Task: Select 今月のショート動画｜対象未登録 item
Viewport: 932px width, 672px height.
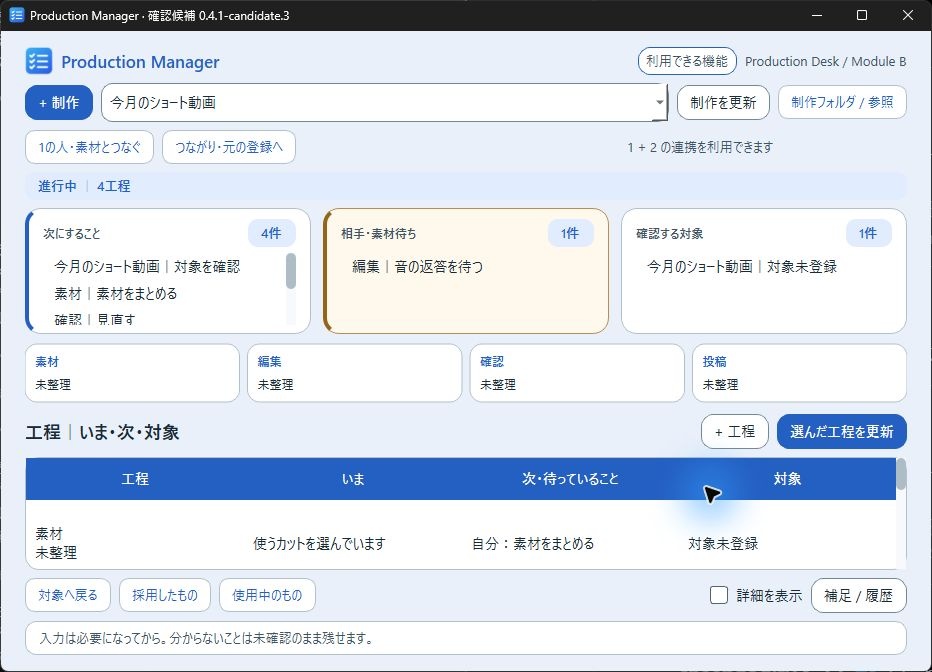Action: click(742, 267)
